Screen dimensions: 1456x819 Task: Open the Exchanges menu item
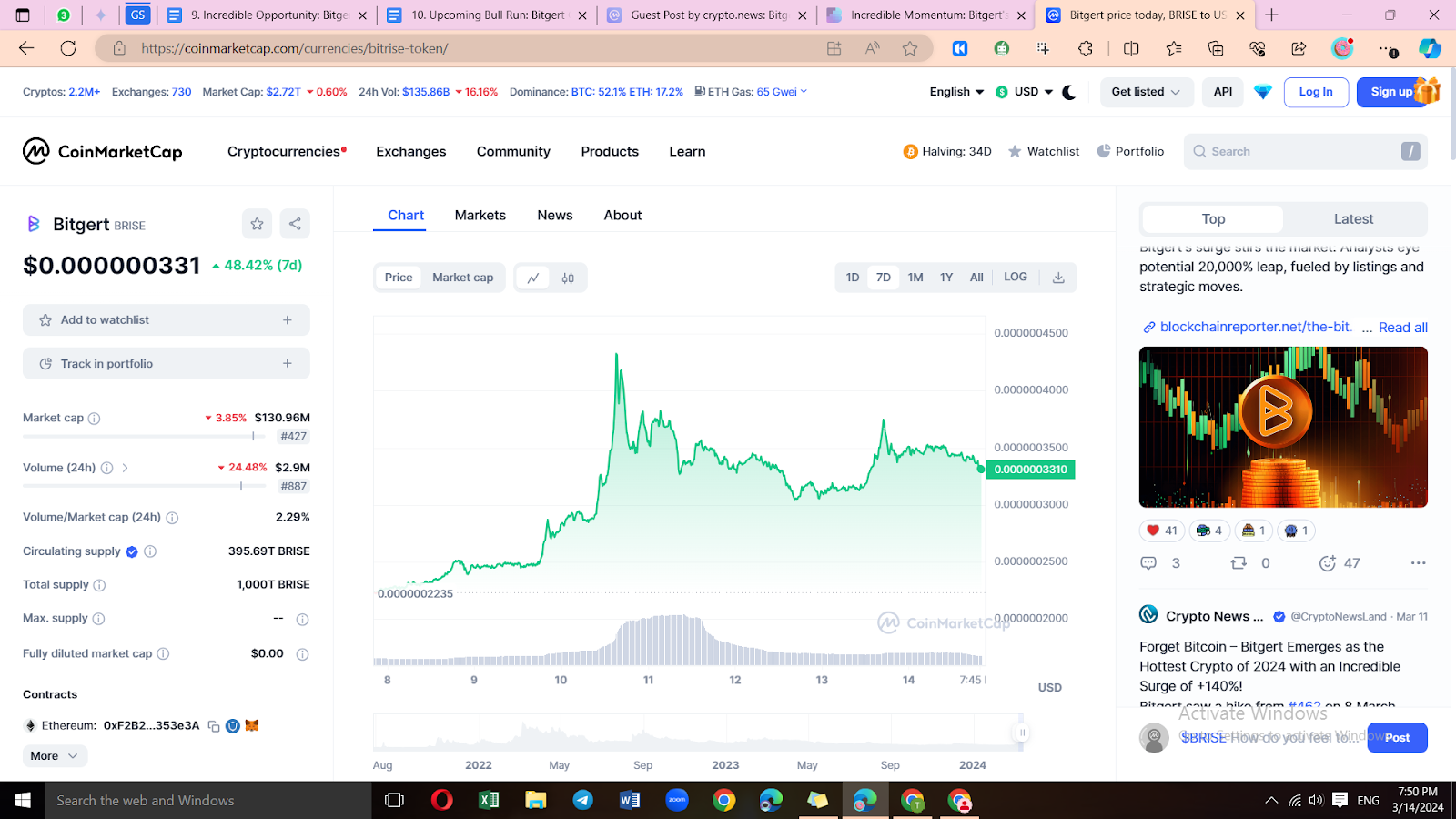(x=411, y=152)
